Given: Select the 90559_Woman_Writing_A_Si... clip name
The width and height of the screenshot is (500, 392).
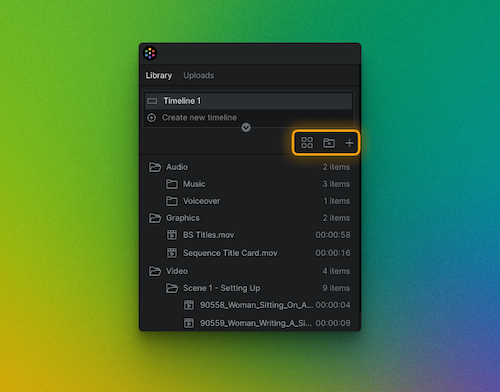Looking at the screenshot, I should coord(256,323).
